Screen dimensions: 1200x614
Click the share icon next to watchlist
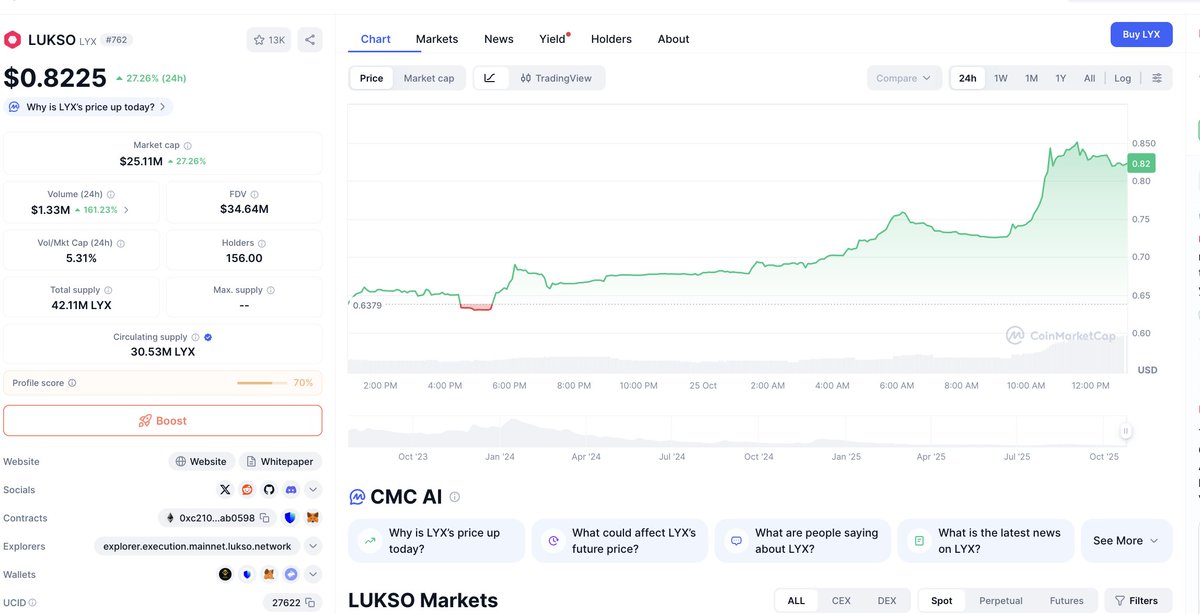[310, 40]
